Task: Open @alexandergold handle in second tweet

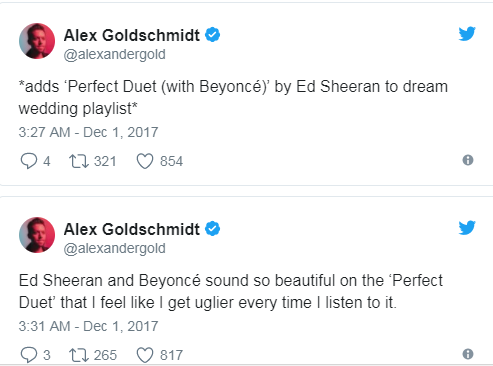Action: [x=114, y=248]
